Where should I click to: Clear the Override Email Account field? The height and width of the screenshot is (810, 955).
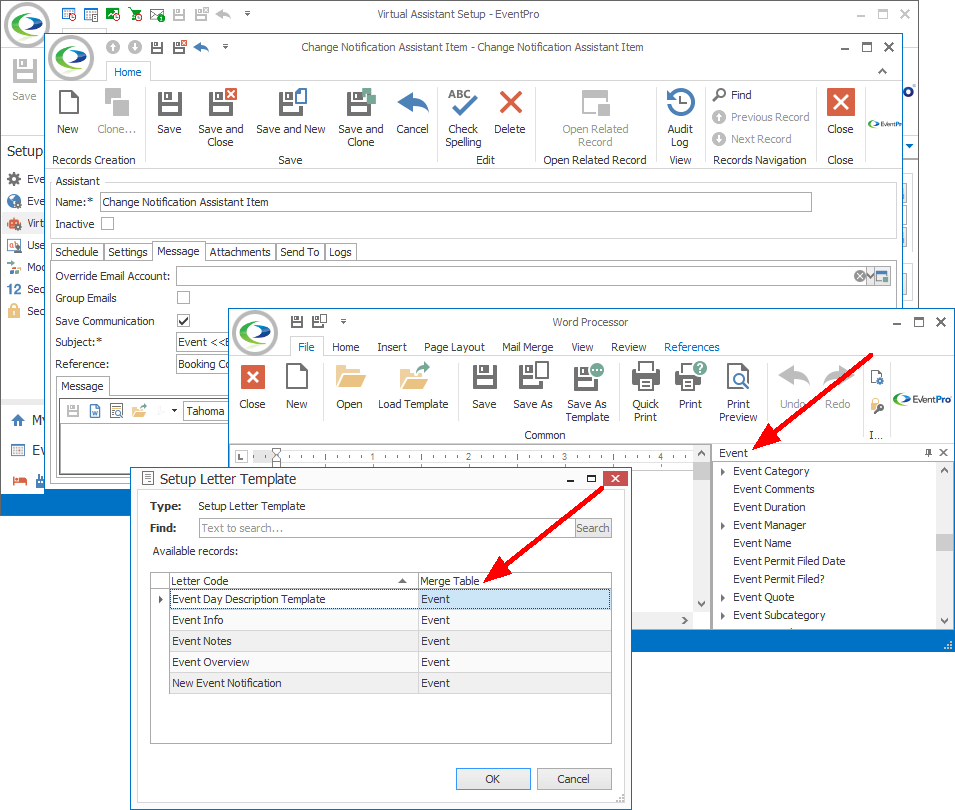(x=859, y=276)
